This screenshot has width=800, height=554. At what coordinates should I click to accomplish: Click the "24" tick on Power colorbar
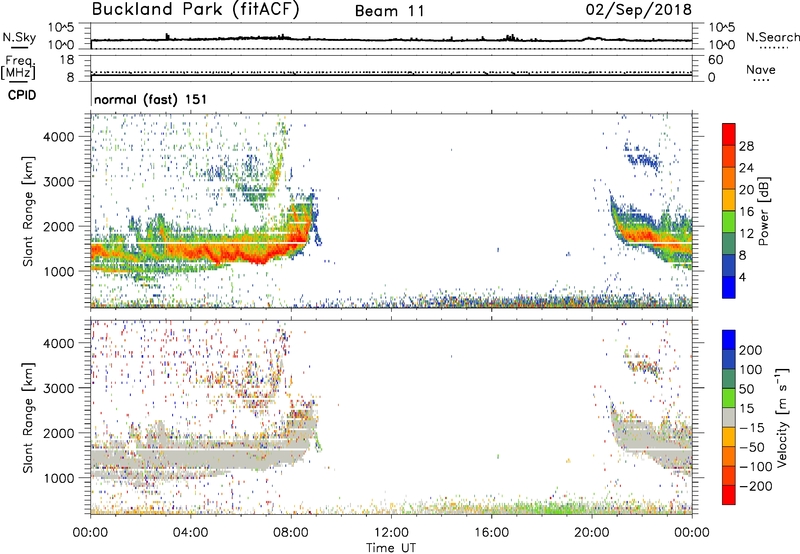(x=746, y=168)
